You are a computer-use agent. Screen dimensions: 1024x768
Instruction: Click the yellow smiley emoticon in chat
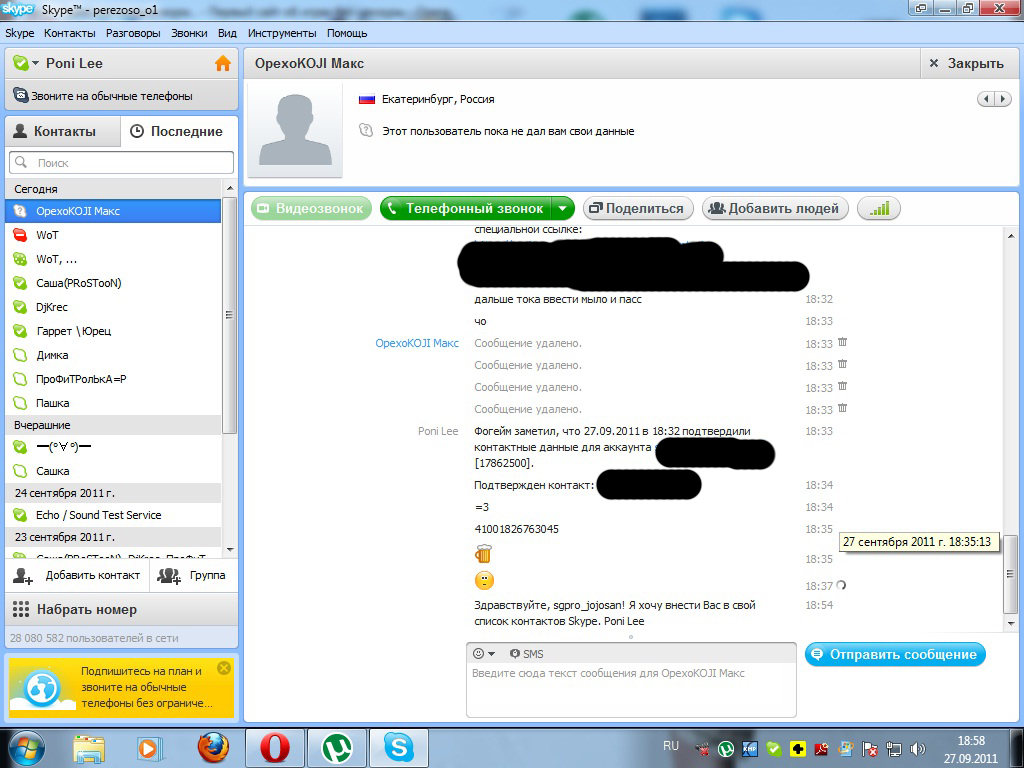(x=484, y=581)
